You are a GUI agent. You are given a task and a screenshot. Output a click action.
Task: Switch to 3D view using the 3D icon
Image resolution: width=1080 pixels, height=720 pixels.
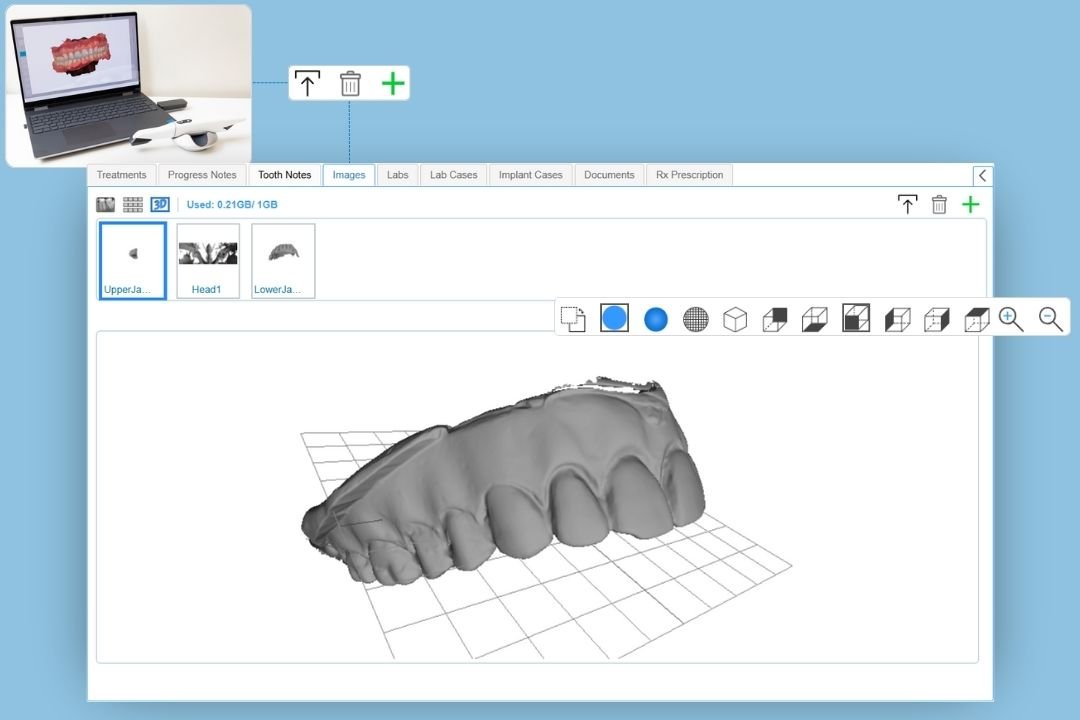(161, 203)
